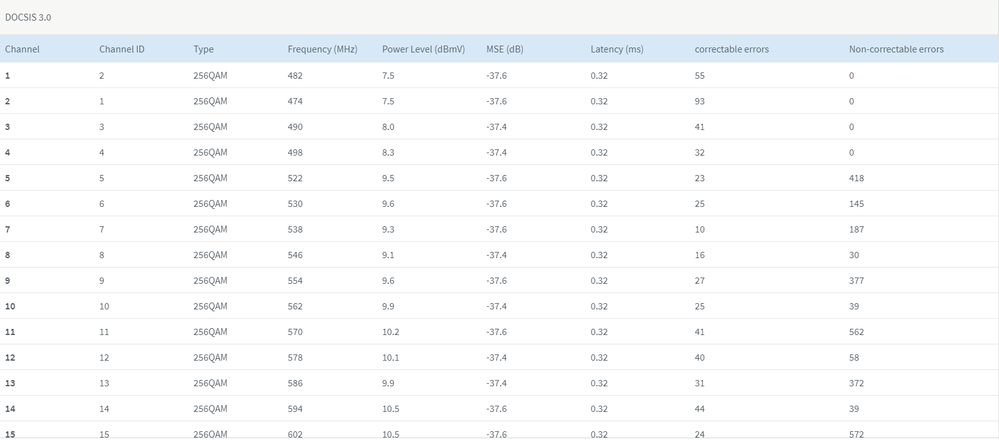Select the Power Level (dBmV) header
The height and width of the screenshot is (440, 999).
click(424, 49)
